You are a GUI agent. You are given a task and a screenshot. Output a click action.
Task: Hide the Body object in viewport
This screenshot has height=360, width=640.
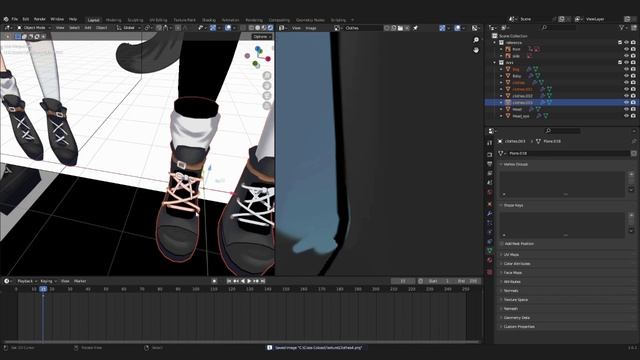pos(627,76)
